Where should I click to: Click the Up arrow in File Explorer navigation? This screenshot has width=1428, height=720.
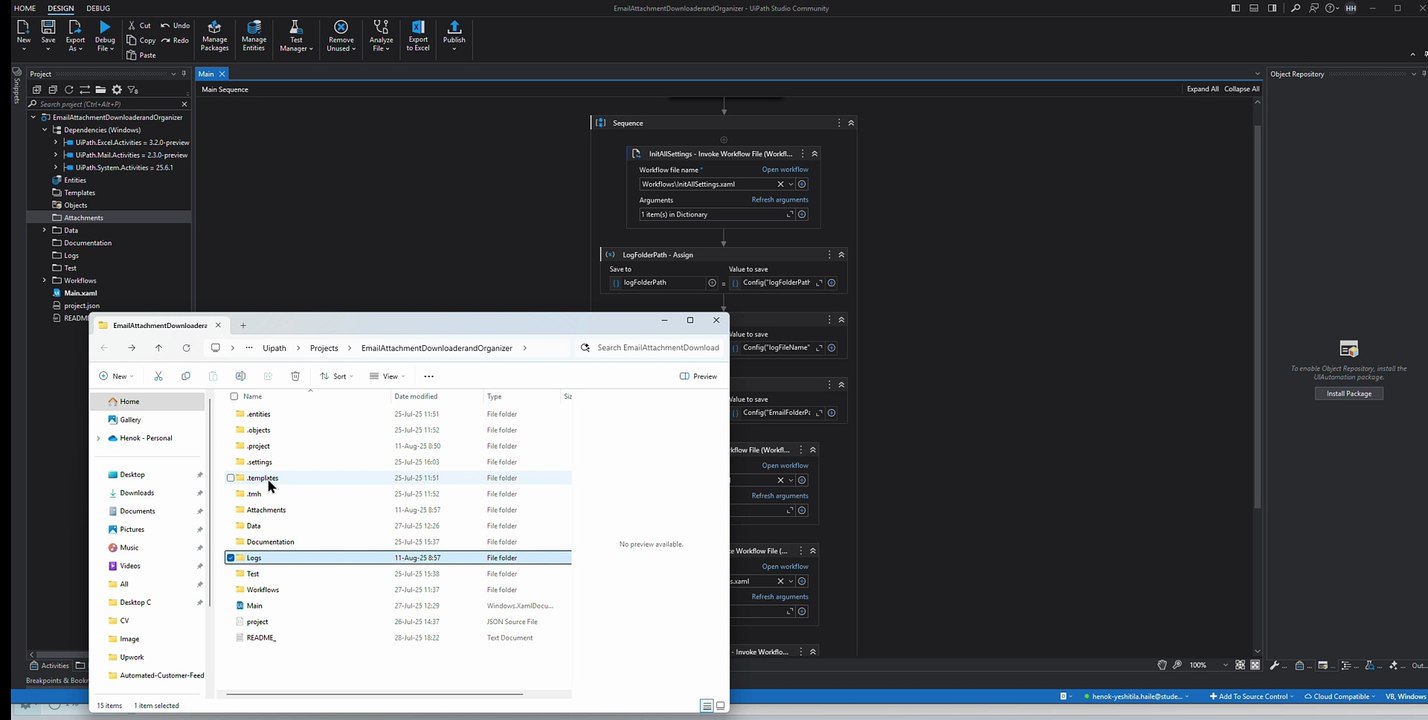158,348
